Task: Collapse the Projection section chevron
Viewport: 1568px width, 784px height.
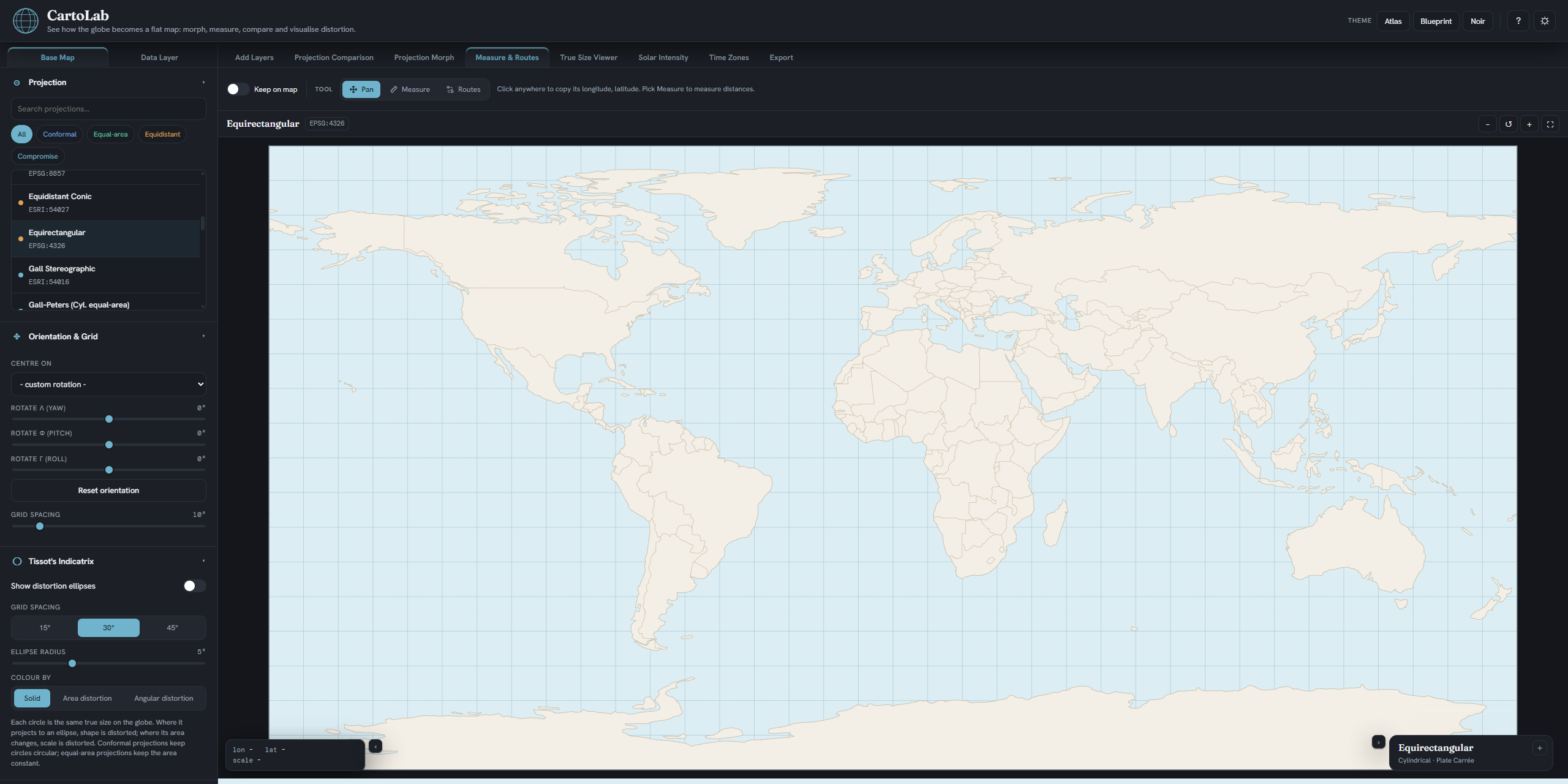Action: 203,83
